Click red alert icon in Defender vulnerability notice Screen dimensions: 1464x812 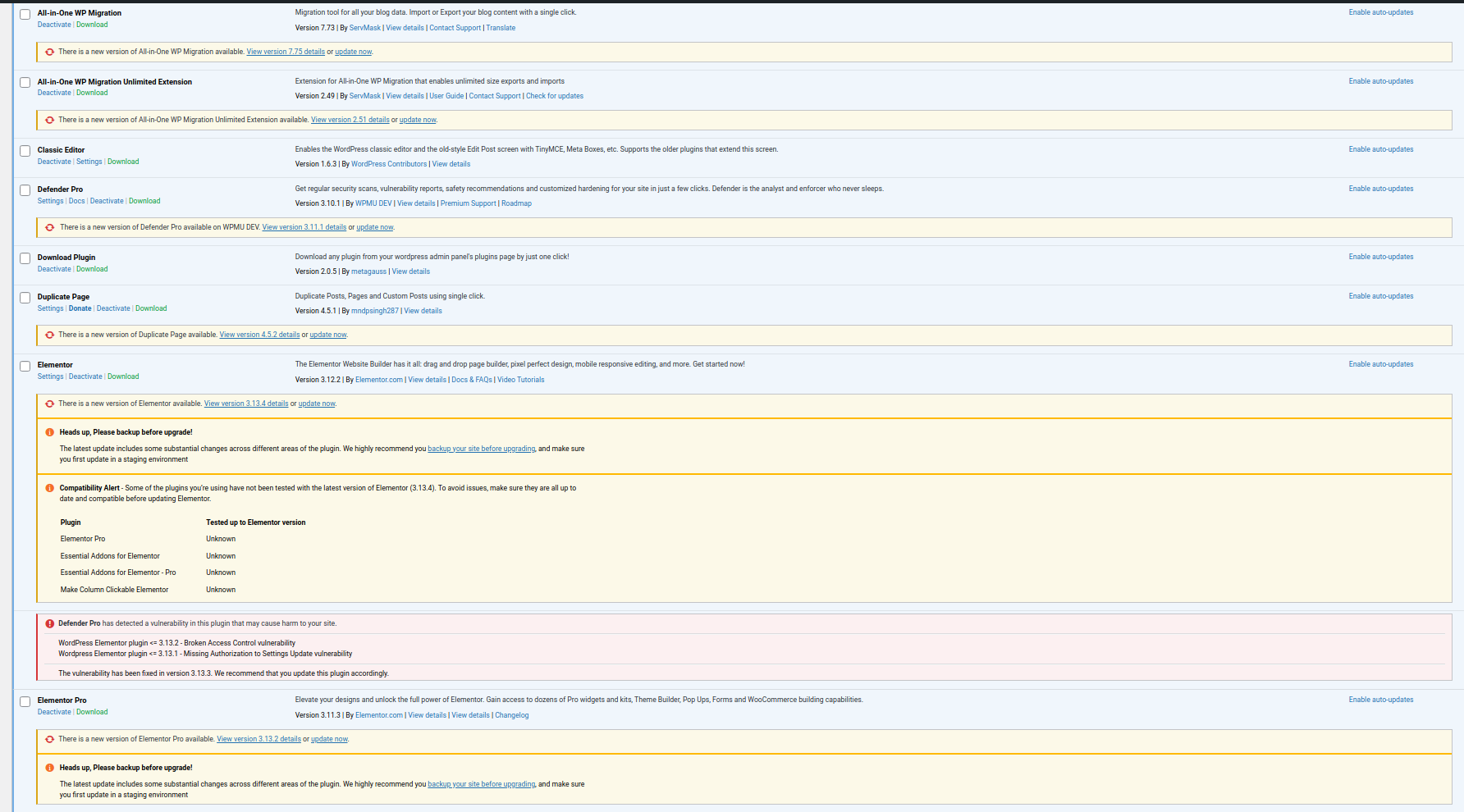tap(50, 623)
